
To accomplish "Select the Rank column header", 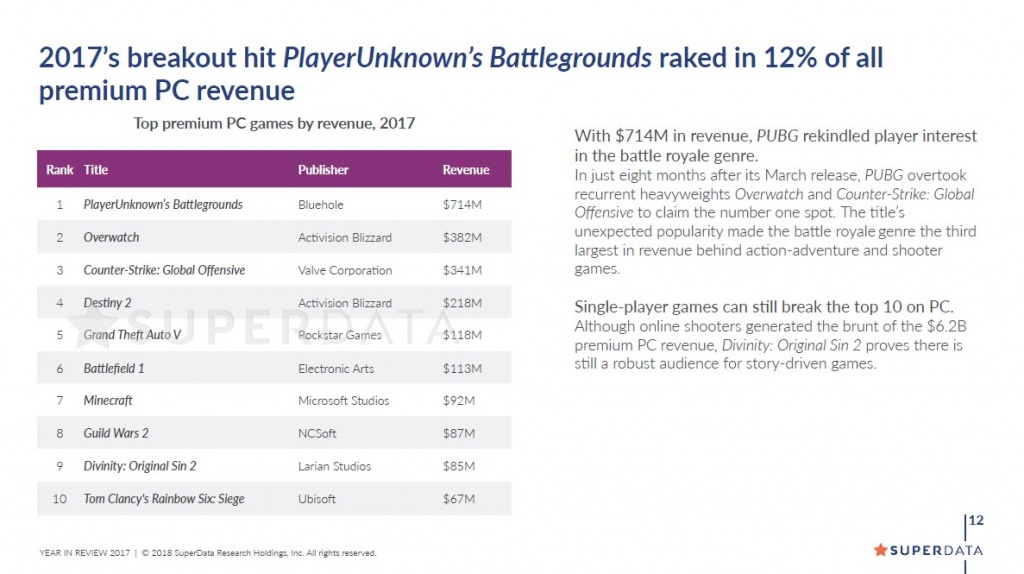I will [60, 170].
